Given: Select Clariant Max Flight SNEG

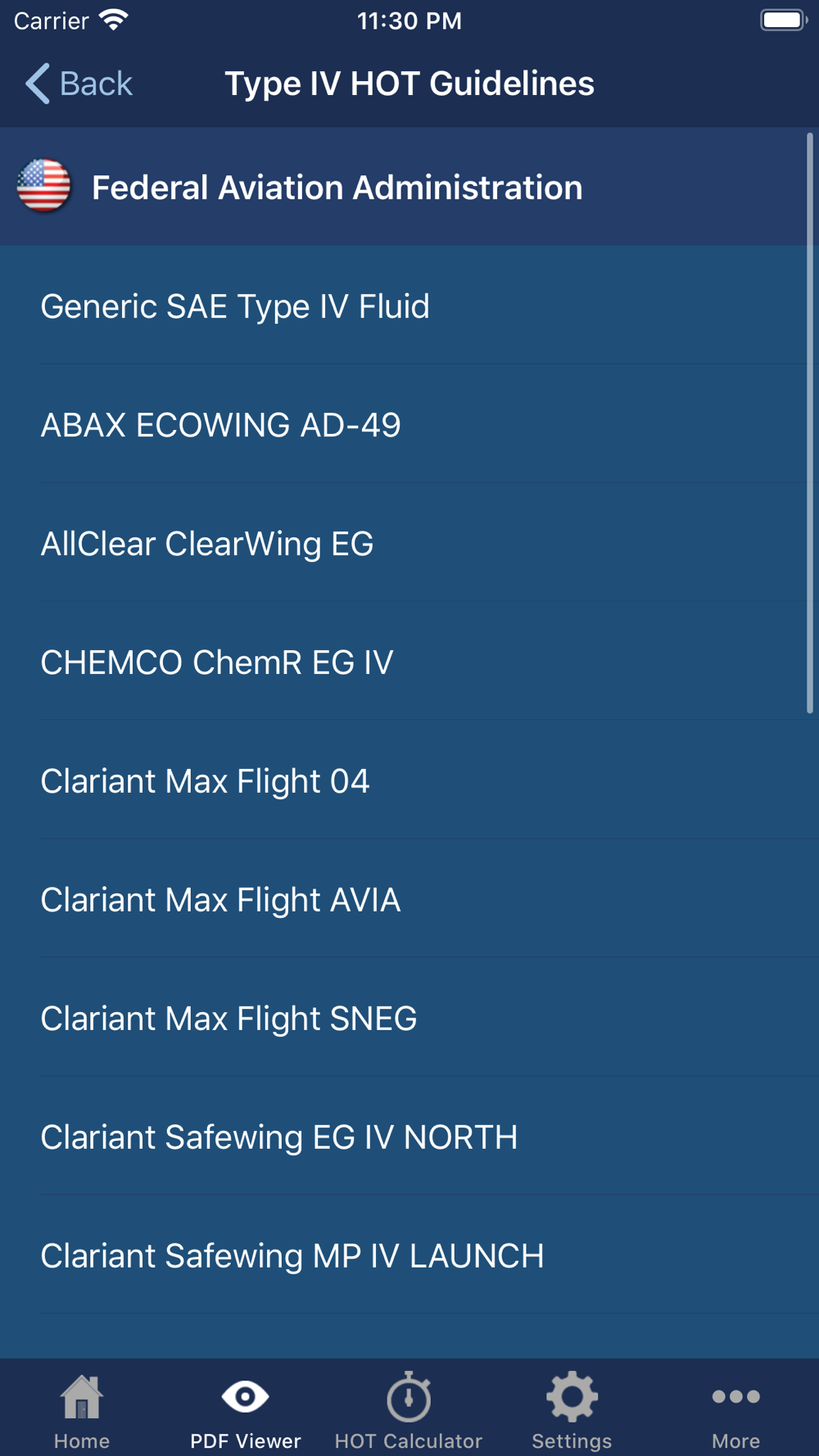Looking at the screenshot, I should click(229, 1019).
